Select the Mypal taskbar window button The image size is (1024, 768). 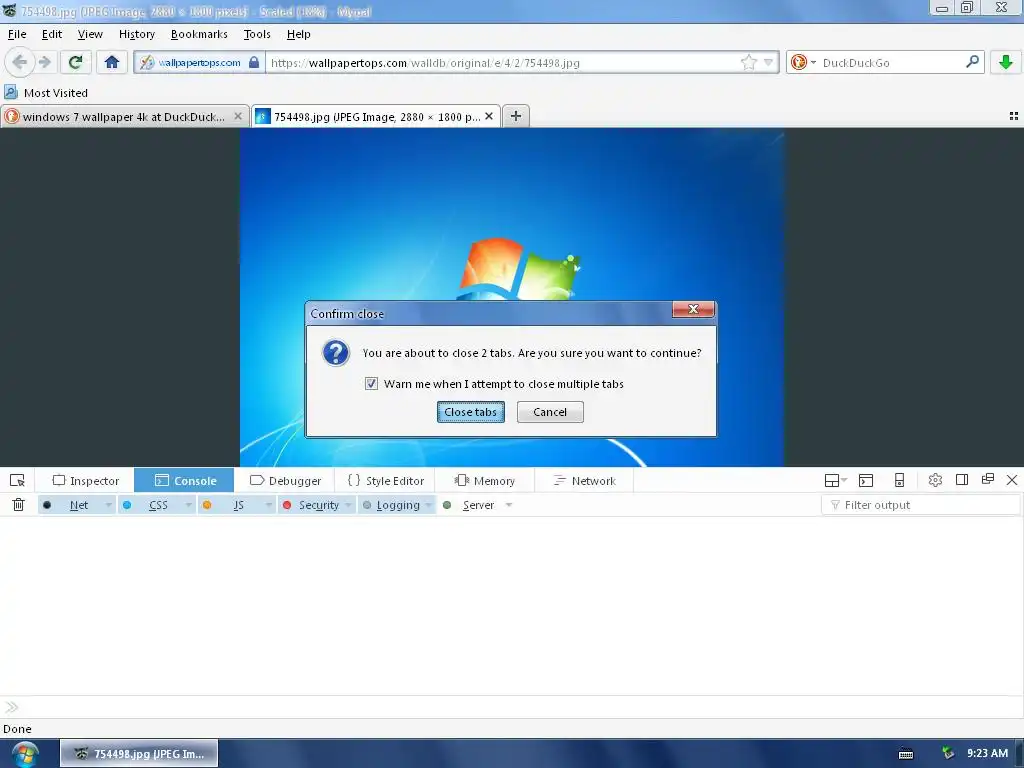[139, 754]
